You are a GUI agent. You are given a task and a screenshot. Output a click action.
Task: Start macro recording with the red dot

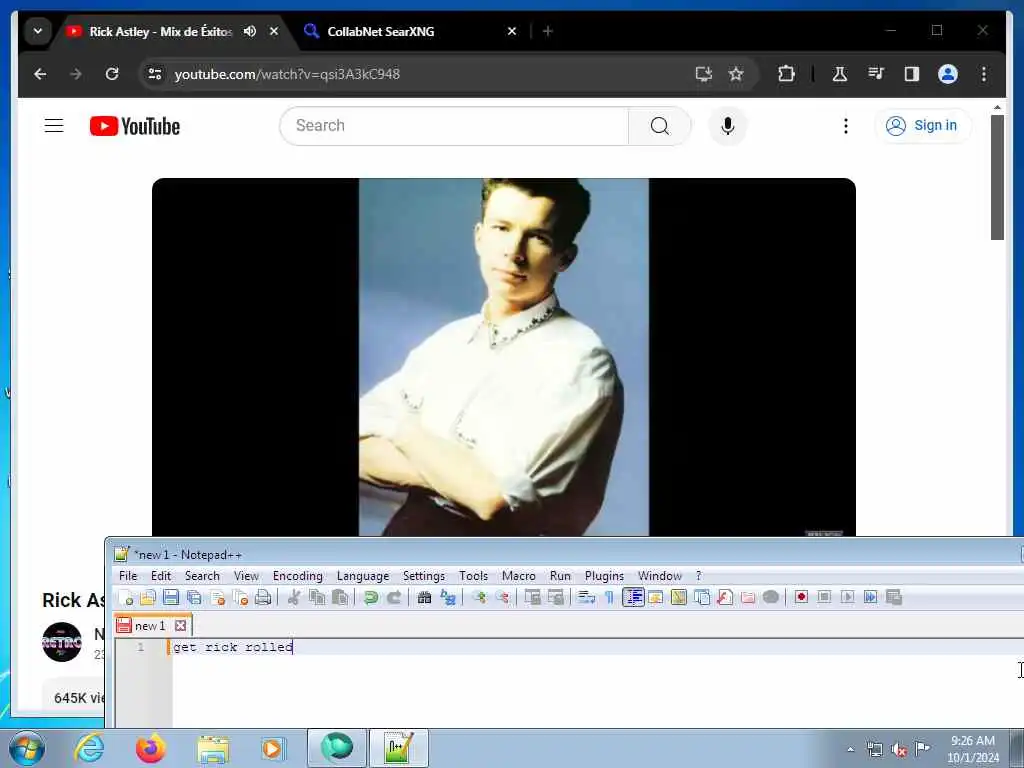[801, 598]
